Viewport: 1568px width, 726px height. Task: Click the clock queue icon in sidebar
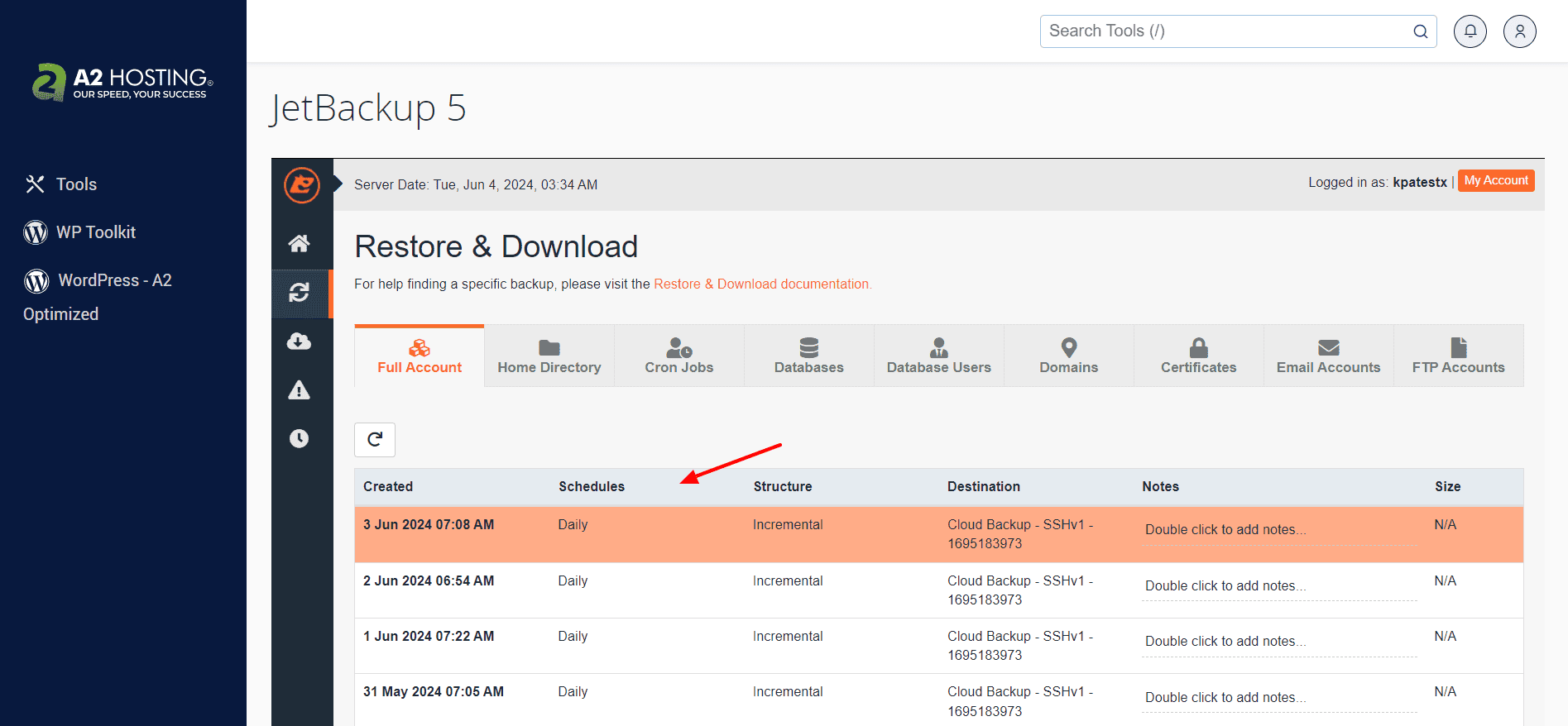click(x=299, y=438)
